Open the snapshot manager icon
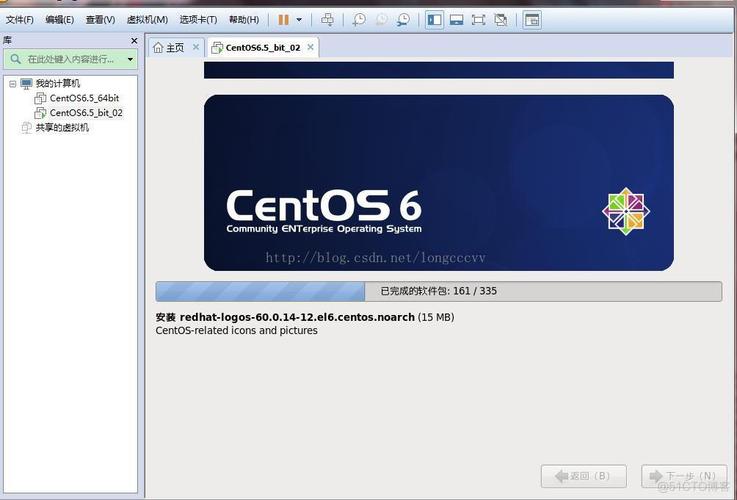Screen dimensions: 737x500 click(403, 20)
